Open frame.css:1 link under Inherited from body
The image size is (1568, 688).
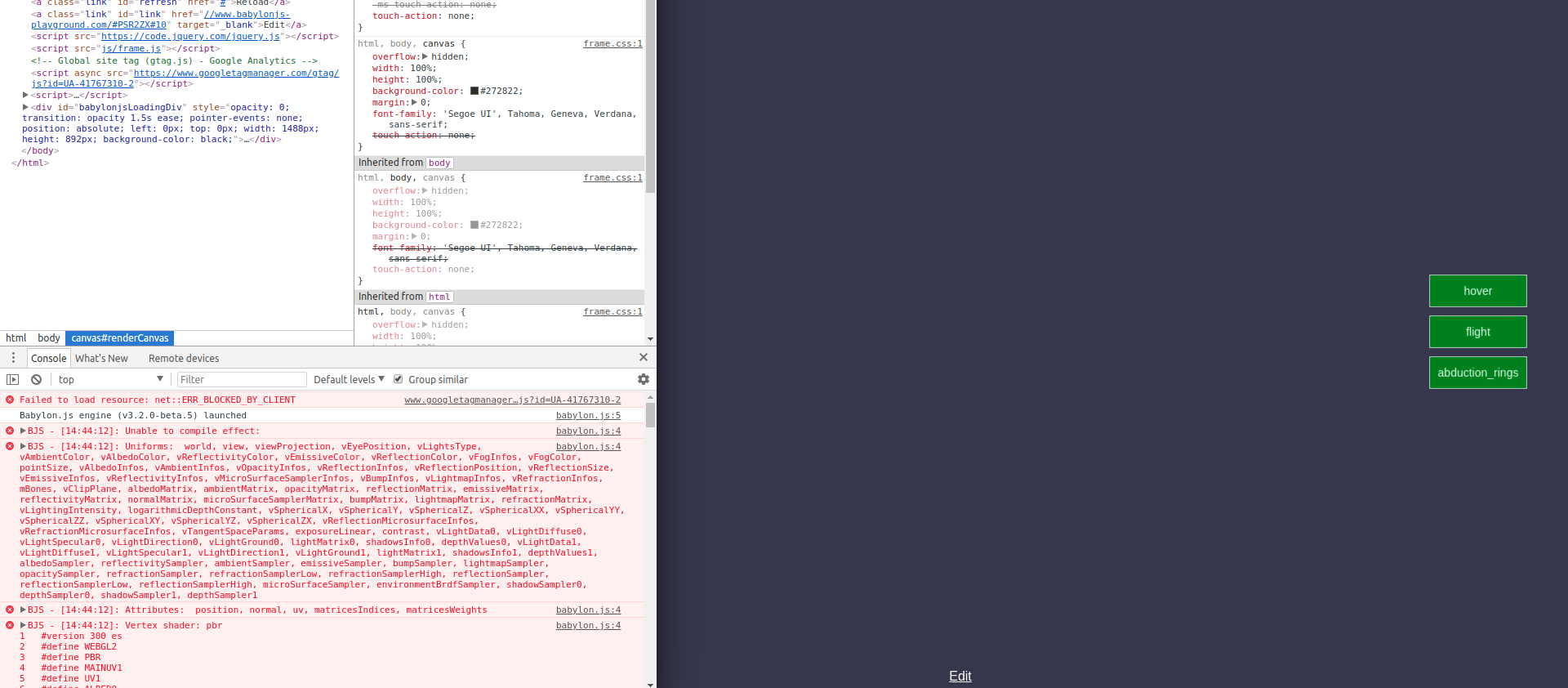point(612,177)
